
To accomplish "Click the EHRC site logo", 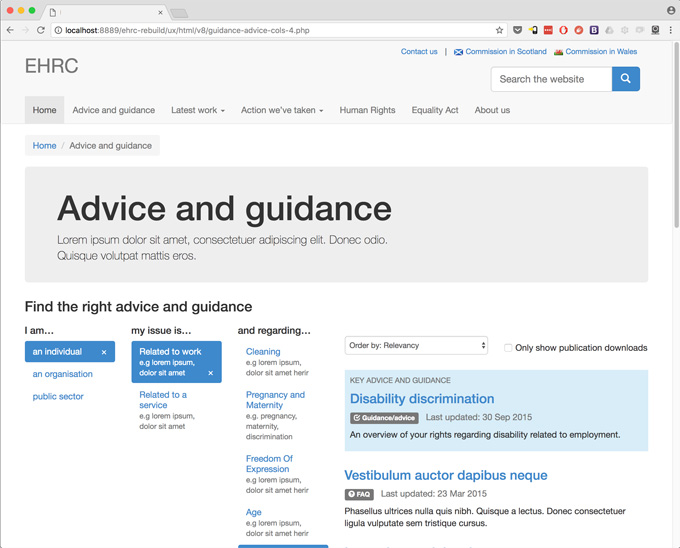I will pyautogui.click(x=51, y=66).
